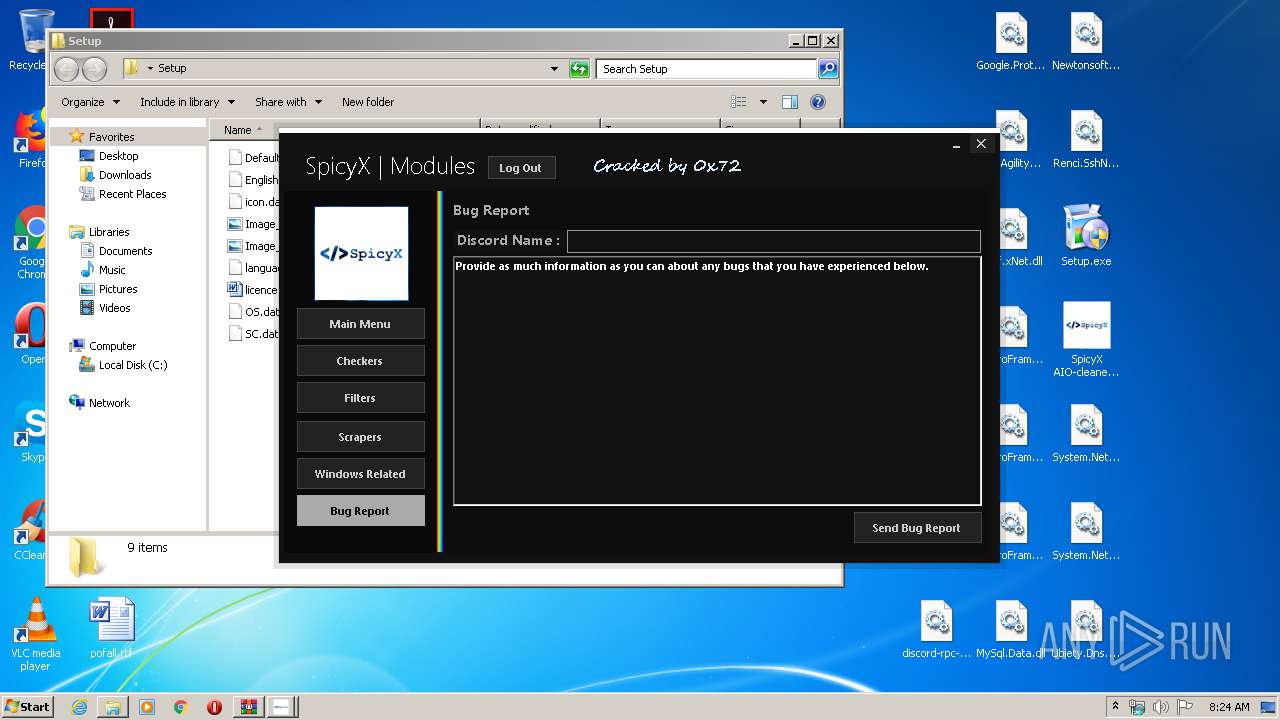Select pofall.rtf desktop document
The image size is (1280, 720).
click(x=111, y=630)
